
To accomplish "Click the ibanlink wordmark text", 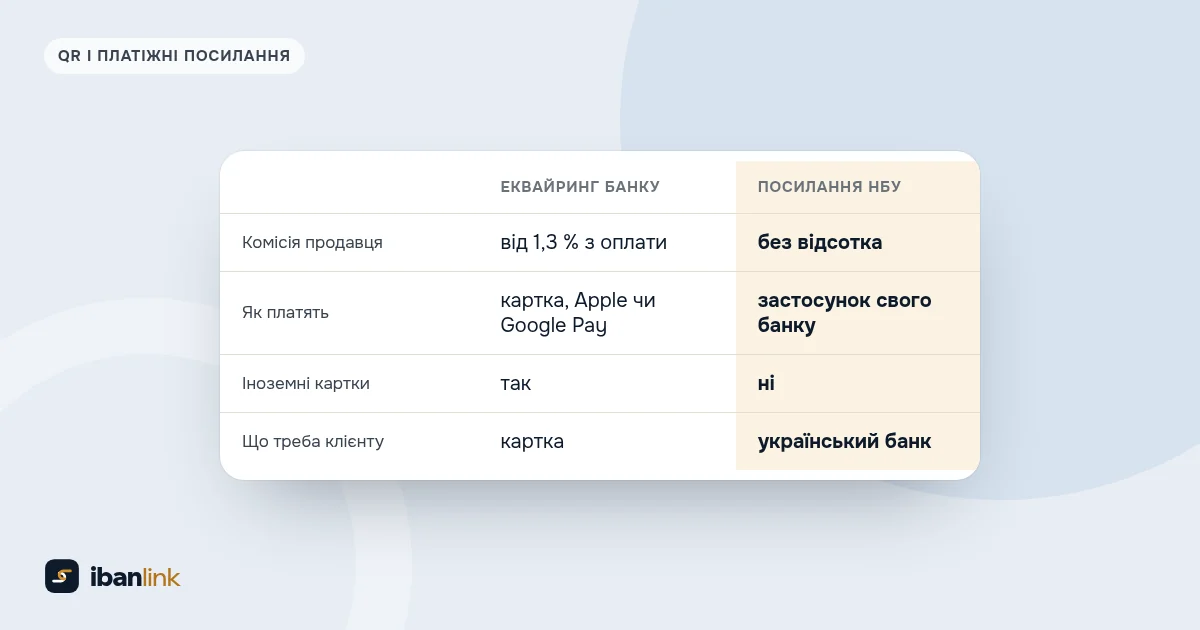I will [x=135, y=577].
